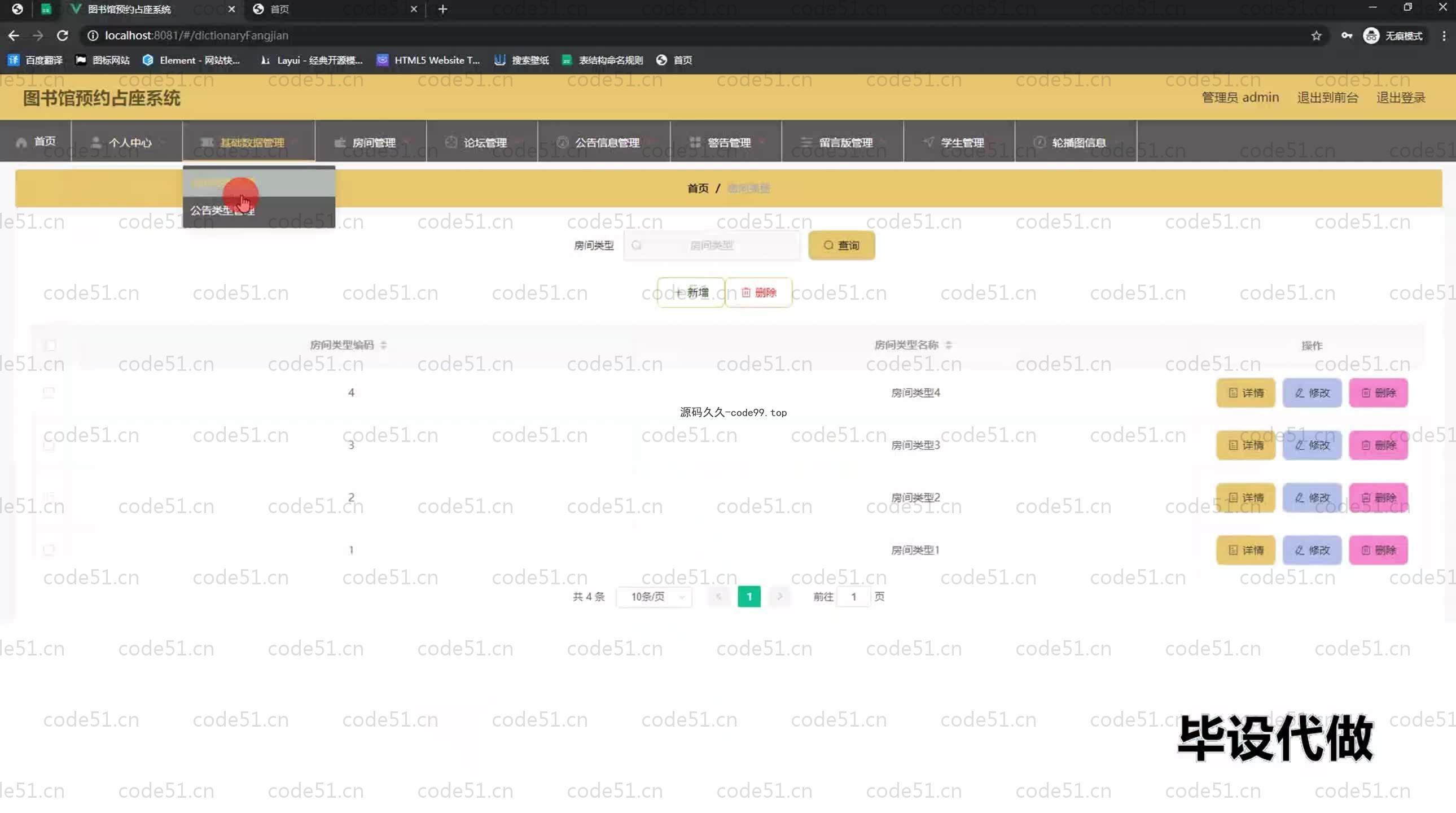Open the Element bookmark
Image resolution: width=1456 pixels, height=813 pixels.
click(192, 60)
